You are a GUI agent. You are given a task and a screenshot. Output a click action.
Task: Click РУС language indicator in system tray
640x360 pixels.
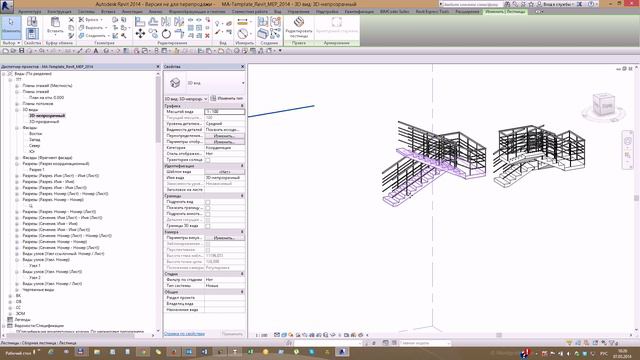point(603,353)
